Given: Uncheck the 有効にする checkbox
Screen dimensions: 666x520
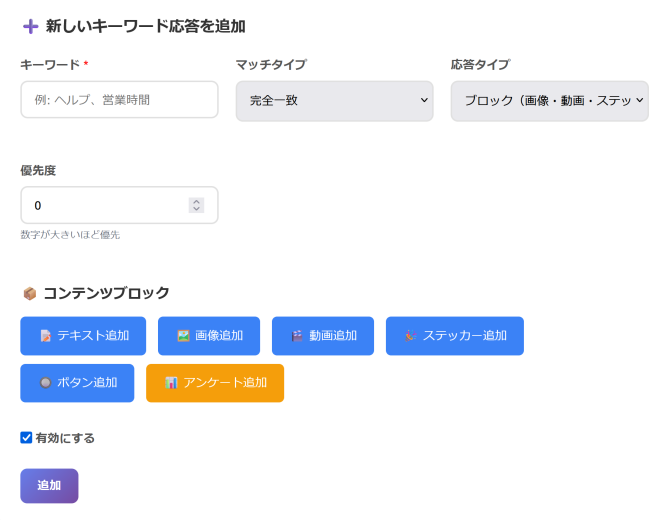Looking at the screenshot, I should pyautogui.click(x=26, y=437).
